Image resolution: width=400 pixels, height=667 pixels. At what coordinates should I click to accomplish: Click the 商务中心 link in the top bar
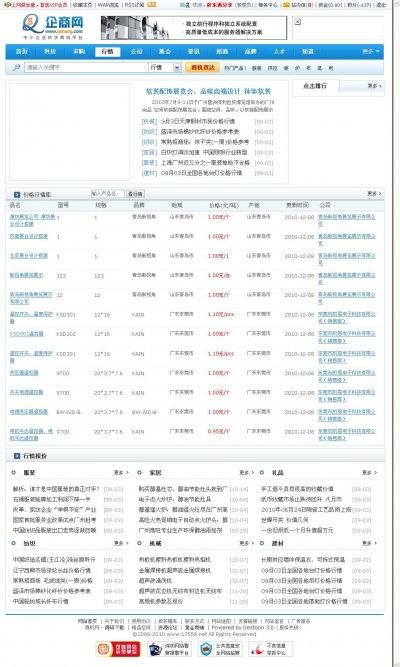tap(269, 5)
